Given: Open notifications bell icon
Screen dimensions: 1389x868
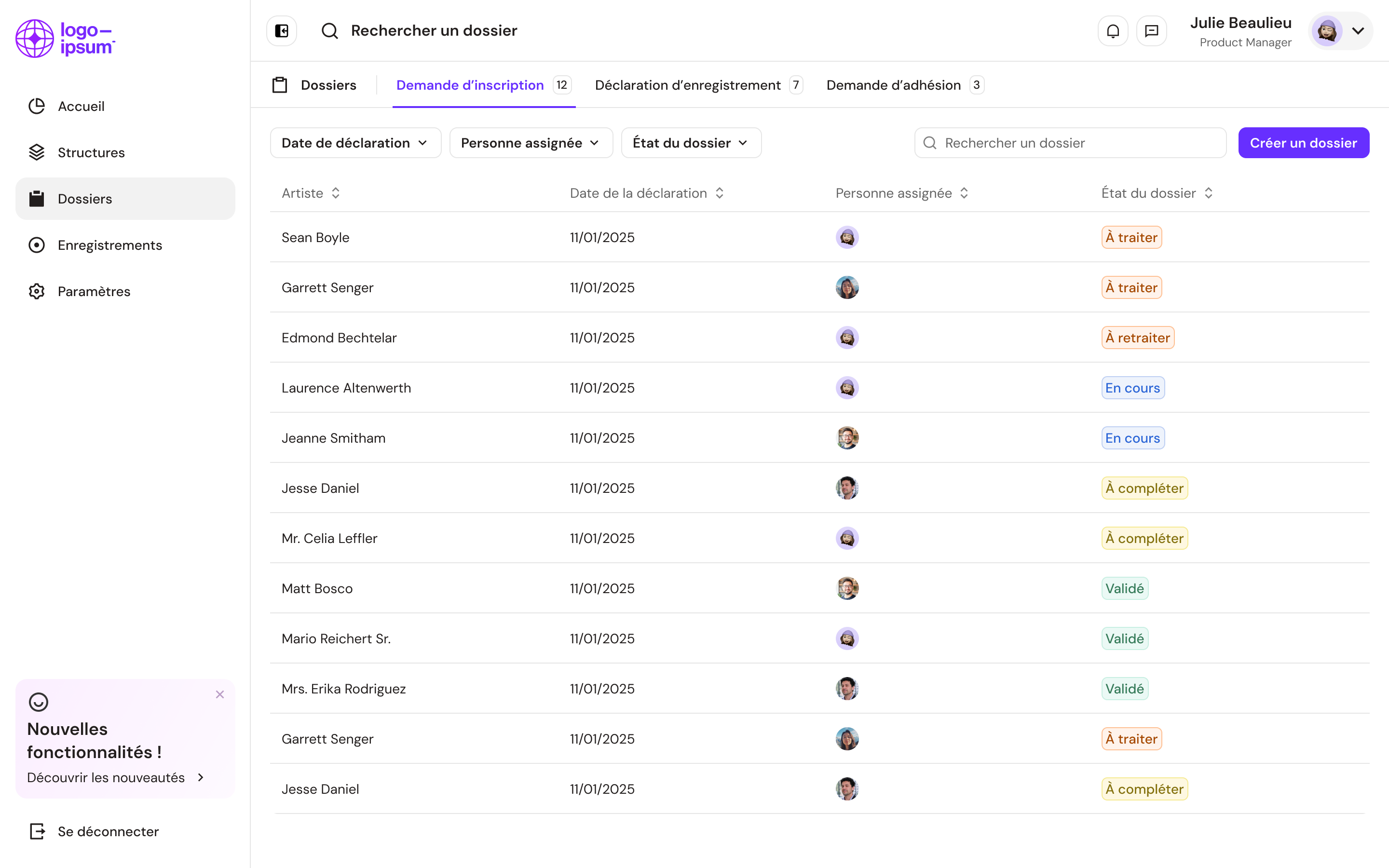Looking at the screenshot, I should [x=1112, y=30].
